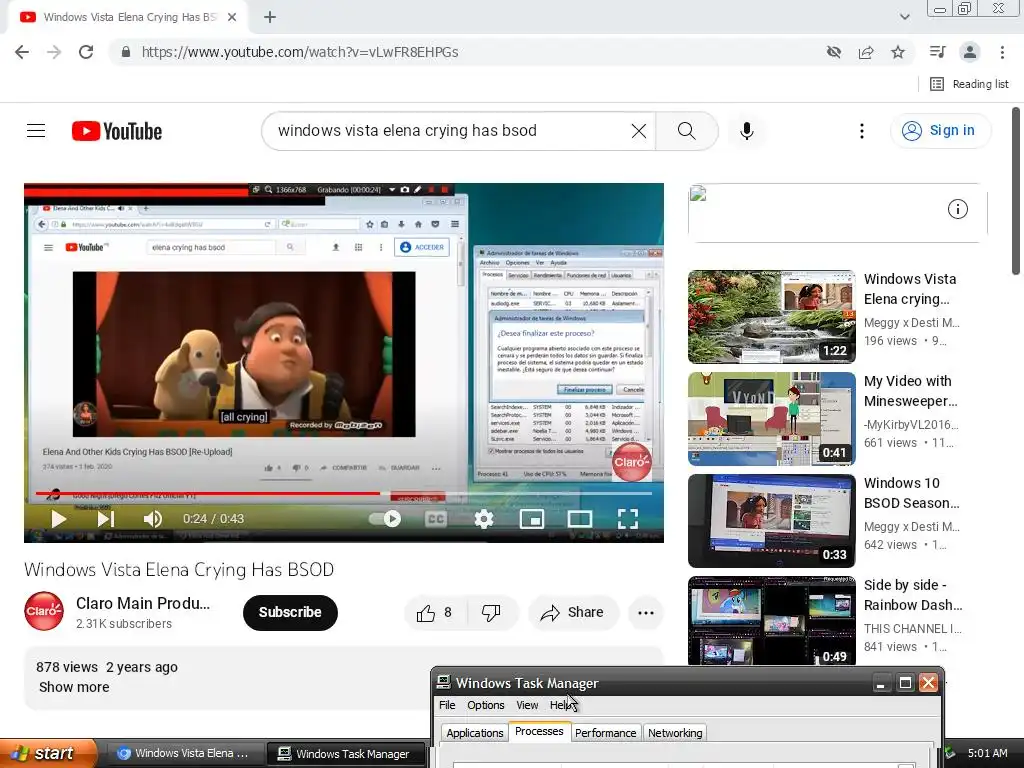Dislike the video
Screen dimensions: 1024x768
(492, 613)
